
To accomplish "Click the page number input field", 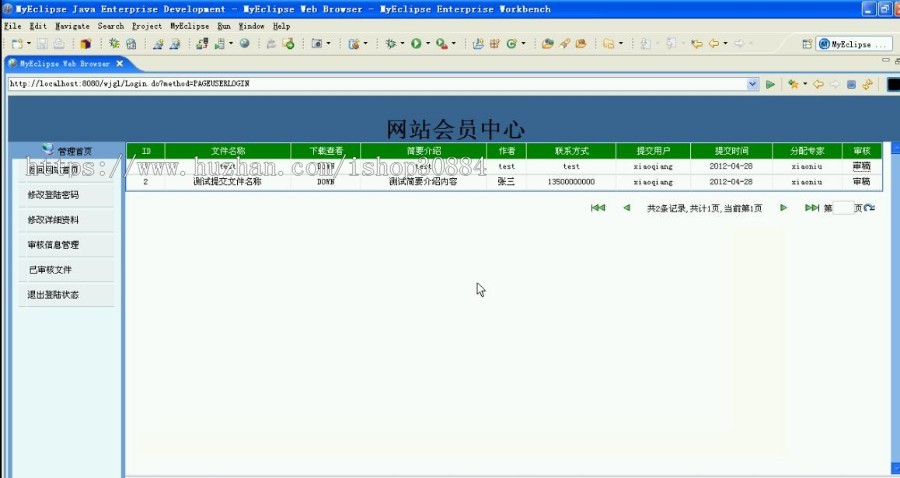I will click(x=843, y=208).
